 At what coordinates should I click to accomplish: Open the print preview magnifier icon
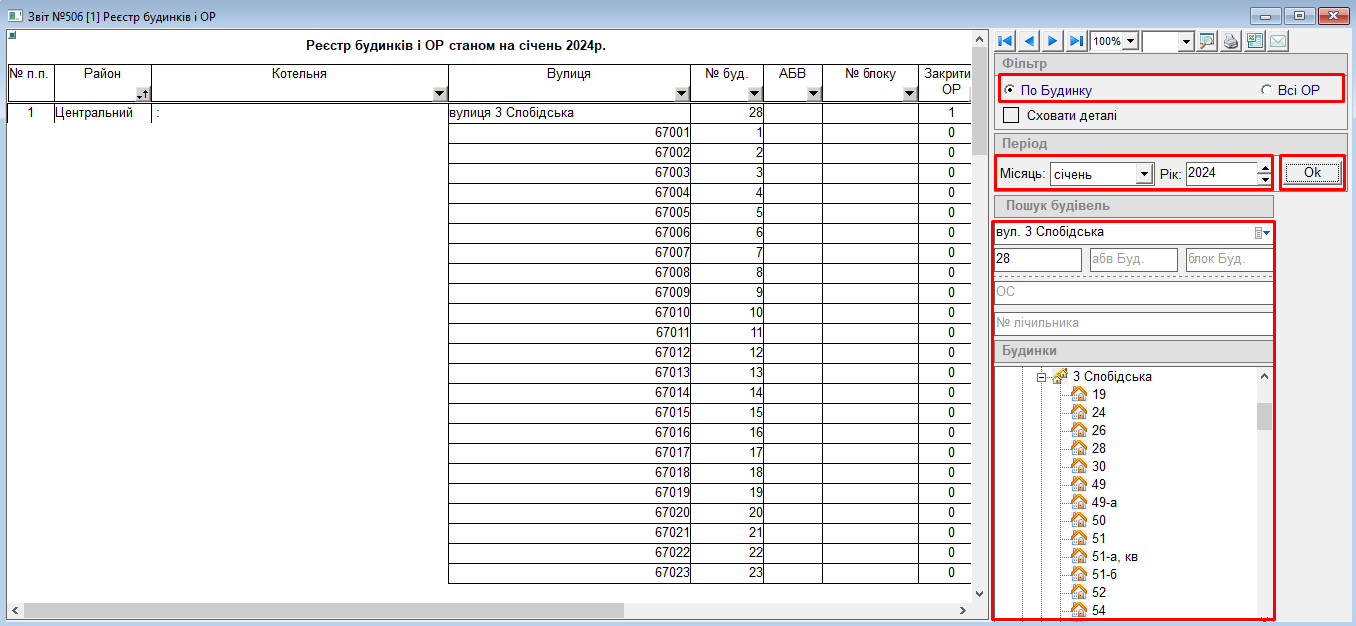(1207, 41)
